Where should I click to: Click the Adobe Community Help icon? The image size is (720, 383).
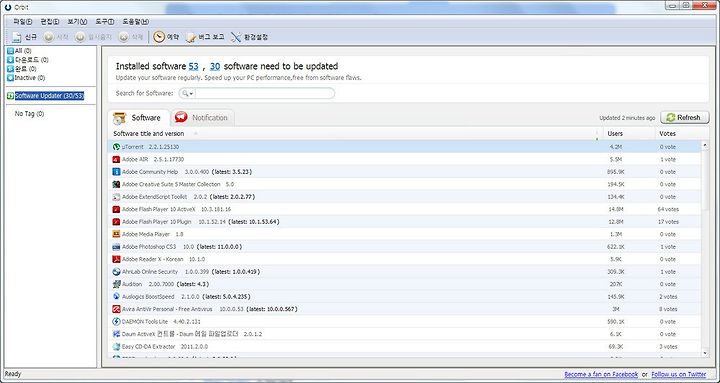(x=116, y=172)
